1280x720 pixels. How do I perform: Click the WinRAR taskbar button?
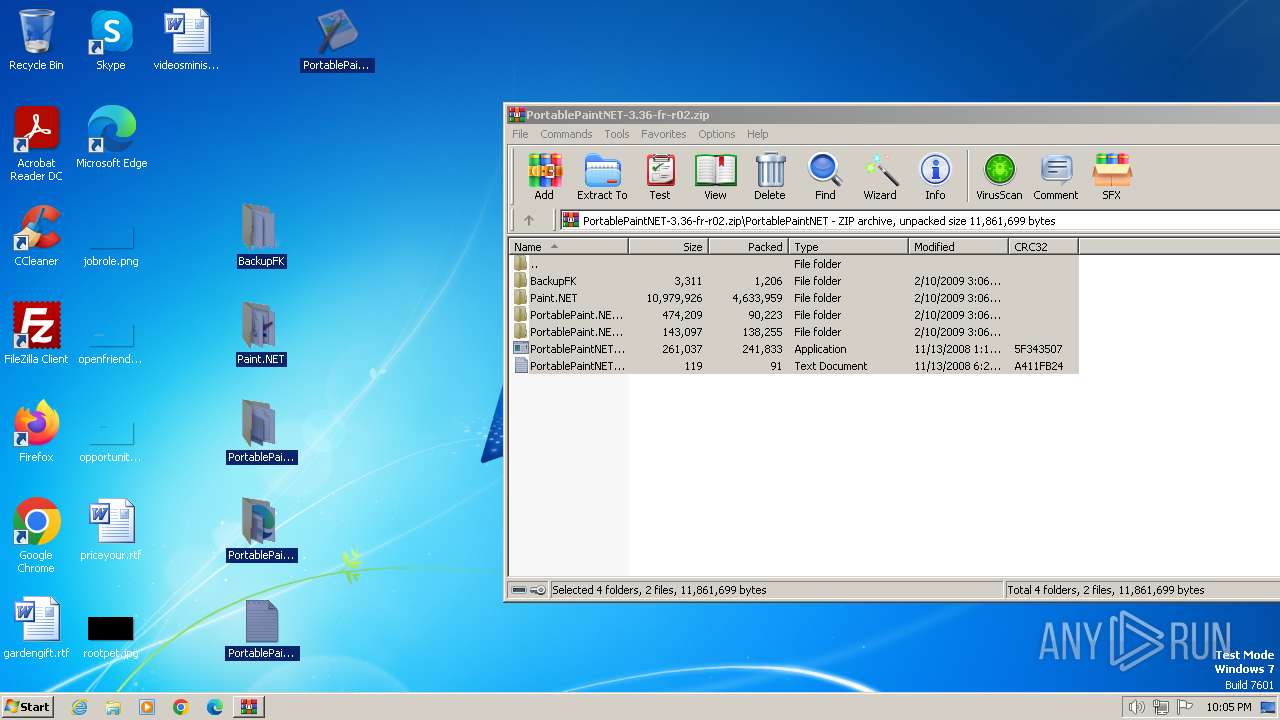click(248, 707)
